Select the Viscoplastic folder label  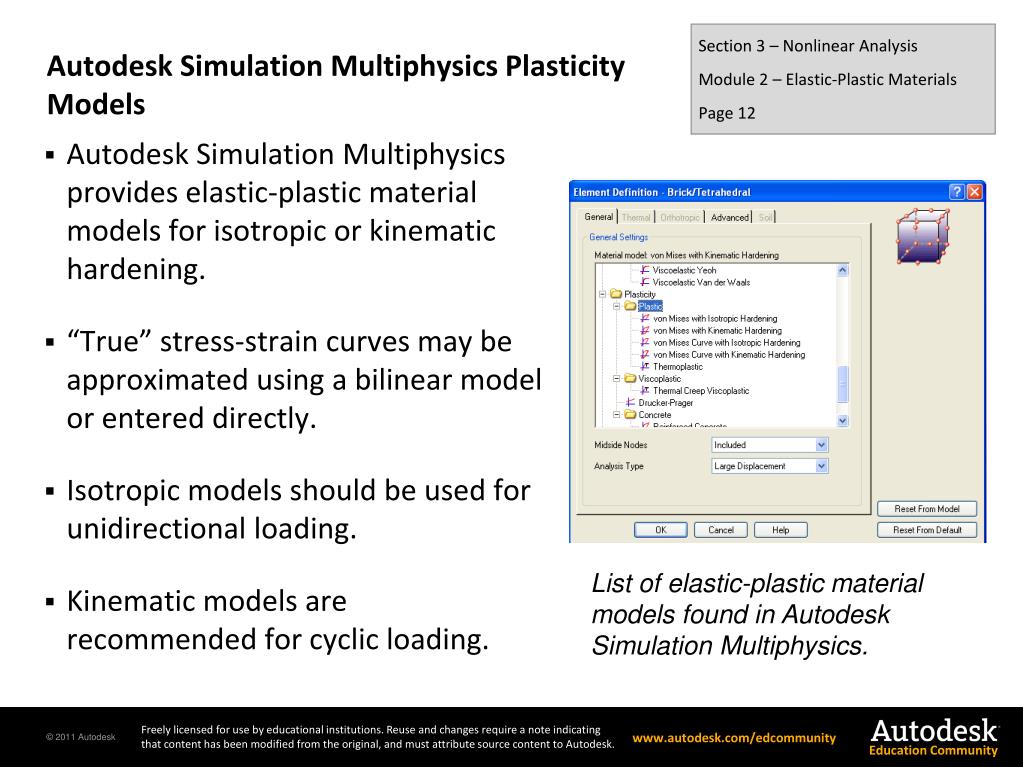[x=660, y=378]
